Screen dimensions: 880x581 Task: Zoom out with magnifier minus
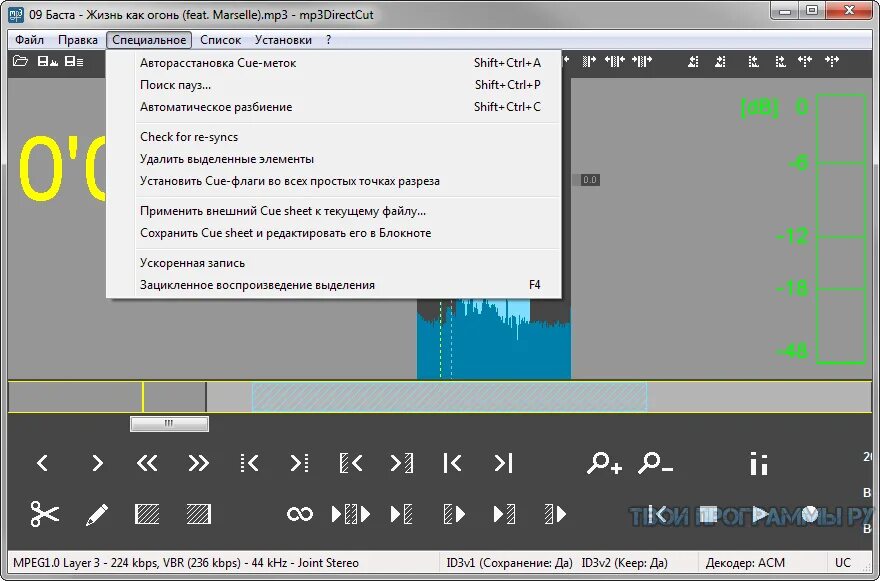coord(655,463)
